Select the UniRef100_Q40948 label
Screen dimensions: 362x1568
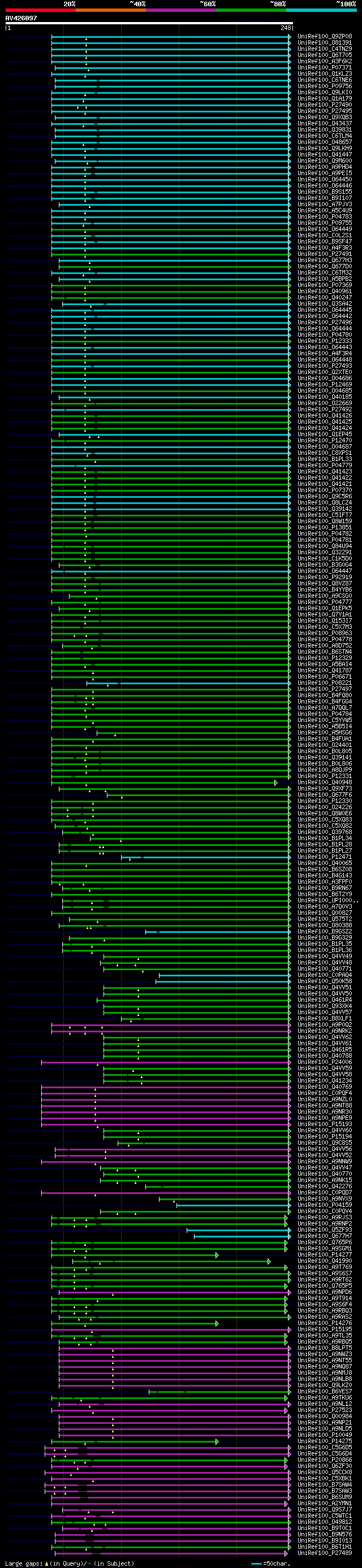tap(324, 782)
